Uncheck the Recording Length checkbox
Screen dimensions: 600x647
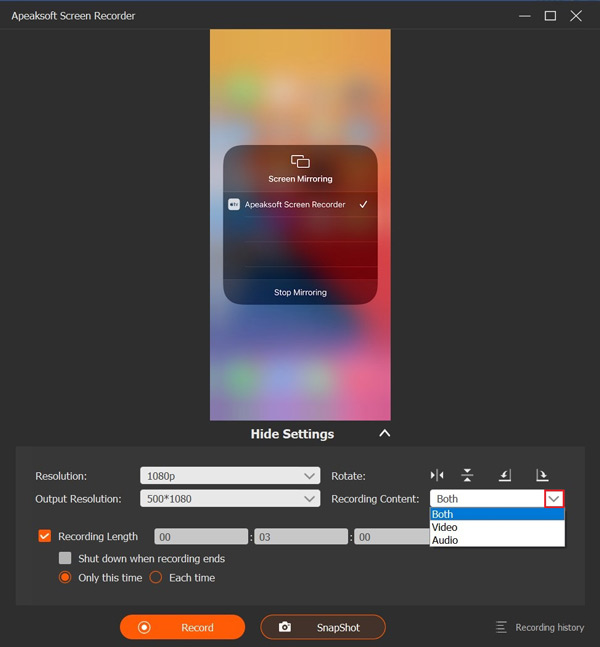click(45, 536)
